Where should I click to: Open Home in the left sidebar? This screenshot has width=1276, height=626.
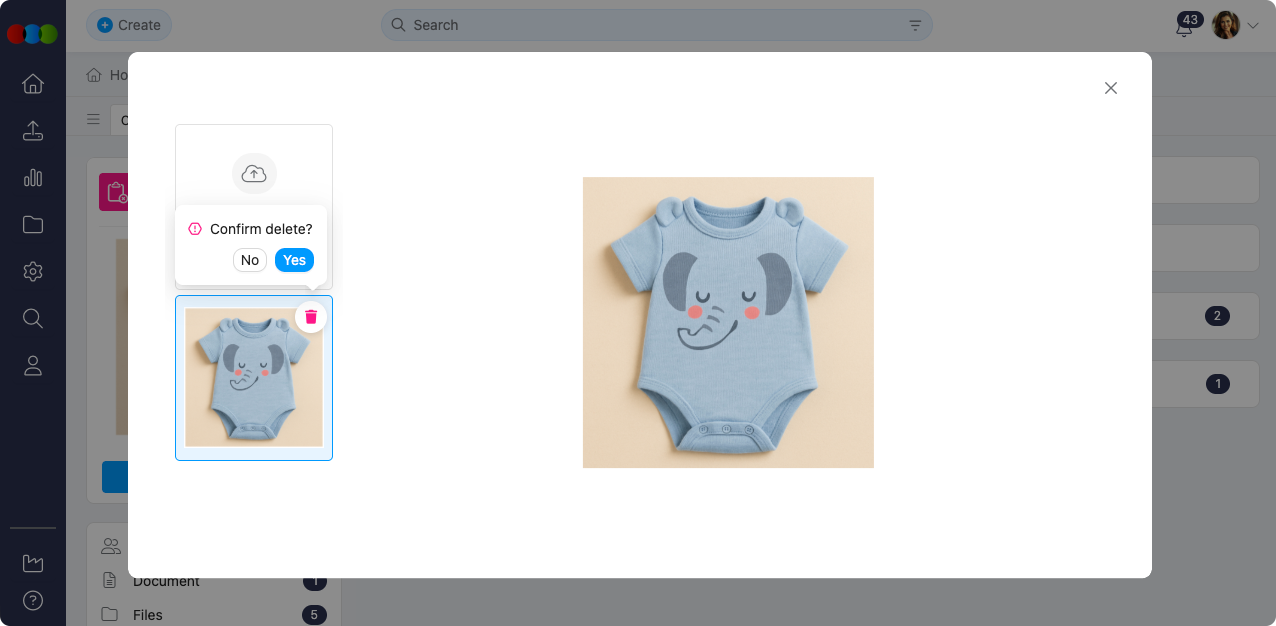[x=33, y=84]
